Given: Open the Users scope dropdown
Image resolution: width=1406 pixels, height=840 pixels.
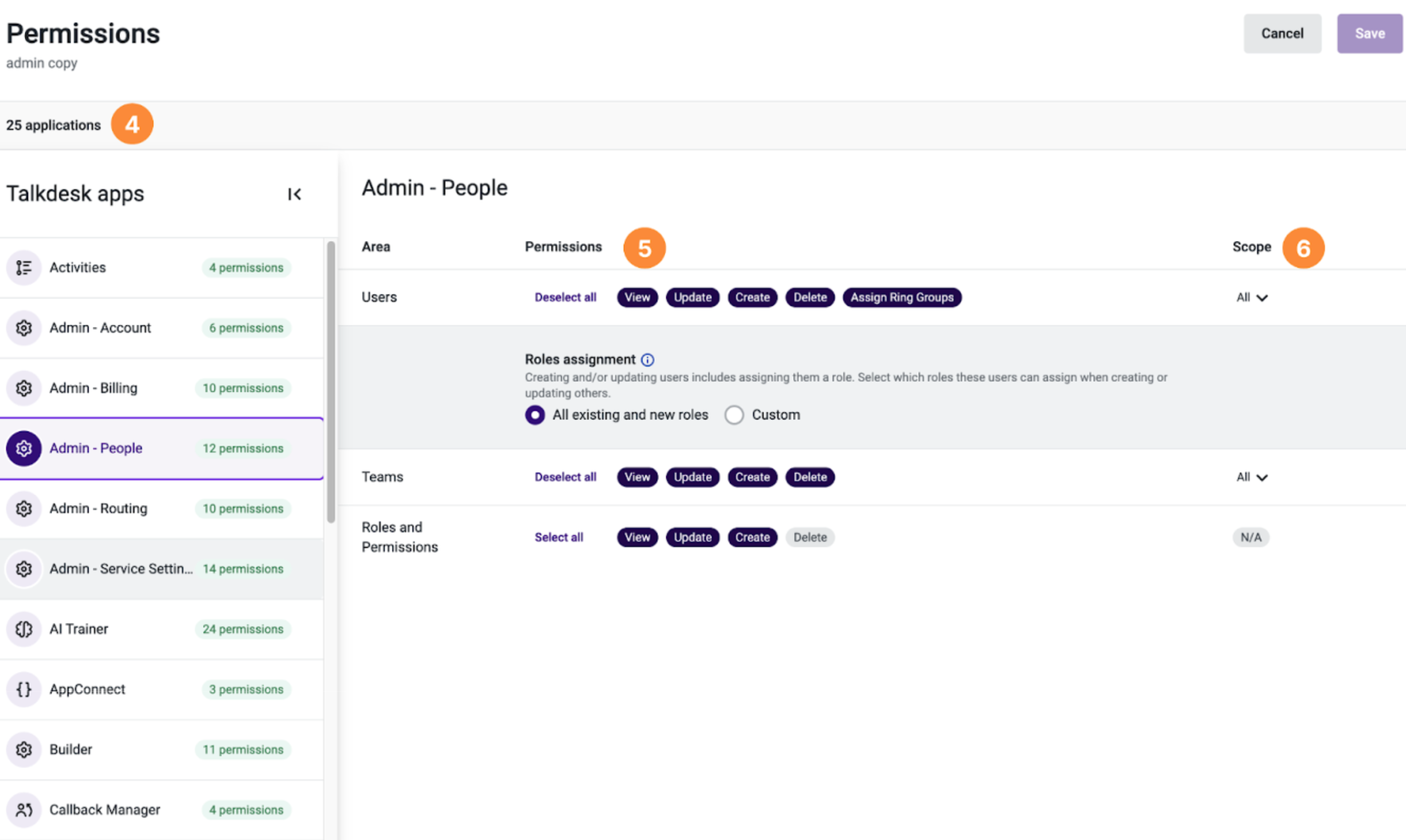Looking at the screenshot, I should pos(1252,297).
